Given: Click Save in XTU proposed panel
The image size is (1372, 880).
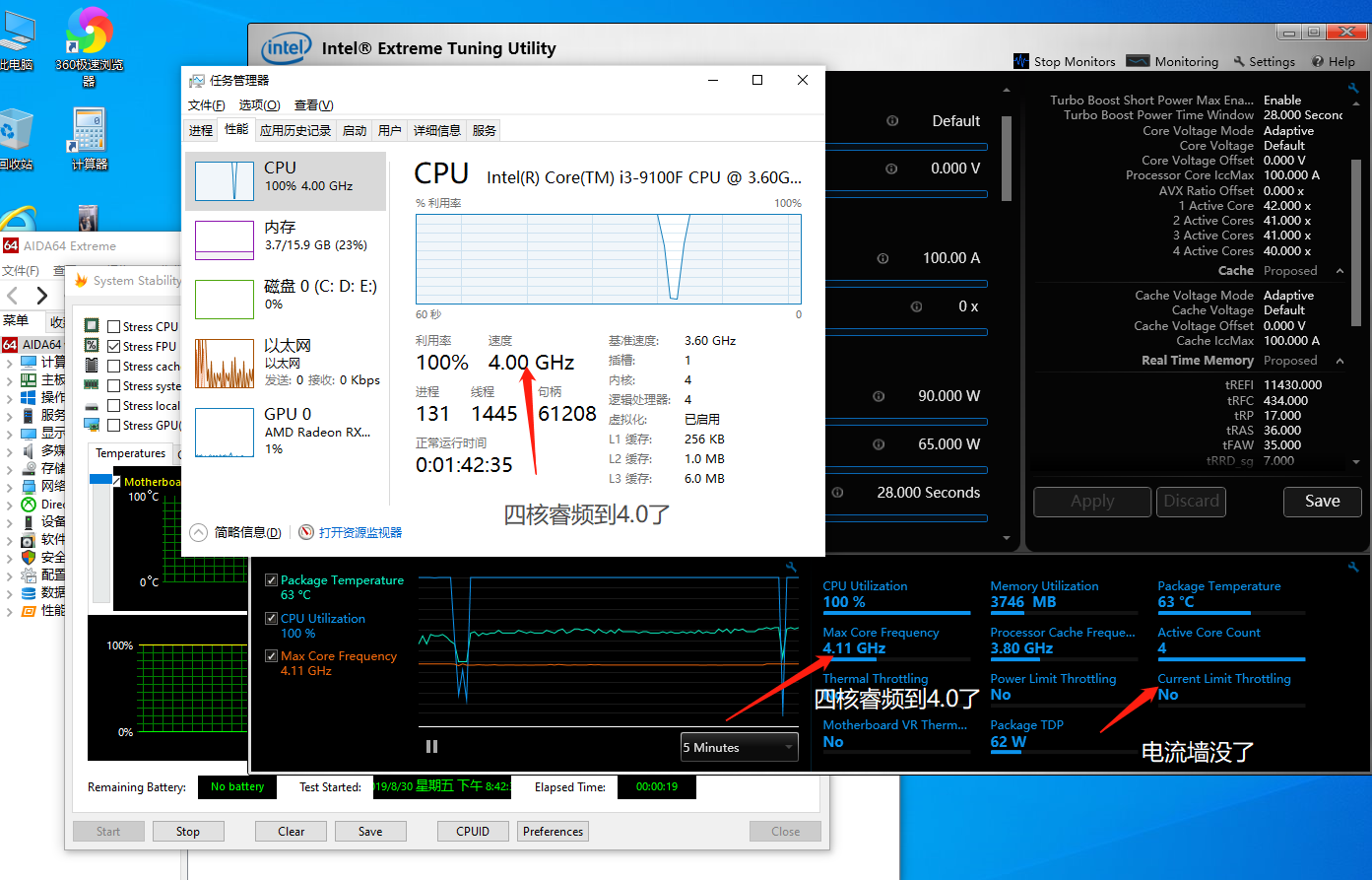Looking at the screenshot, I should pyautogui.click(x=1322, y=502).
